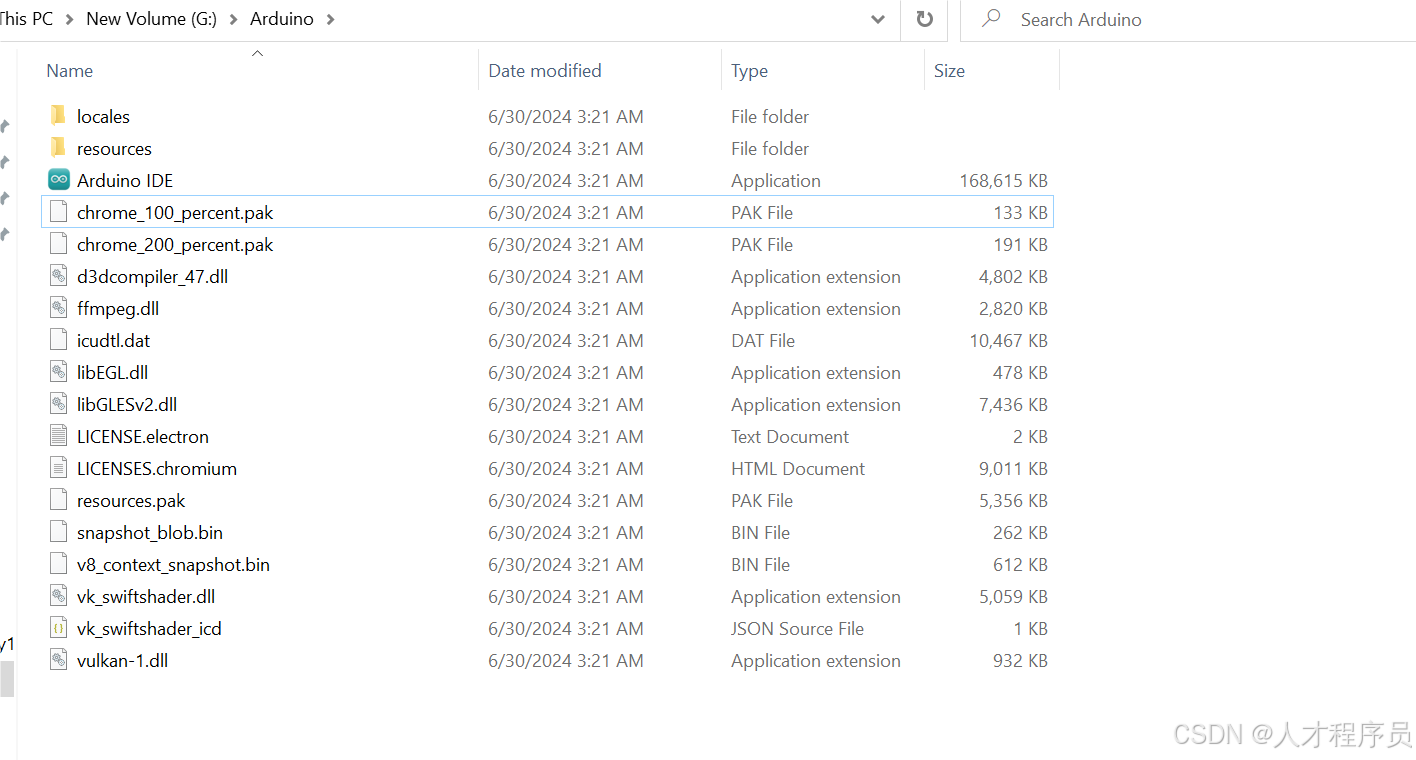1416x760 pixels.
Task: Open the address bar history dropdown
Action: click(878, 19)
